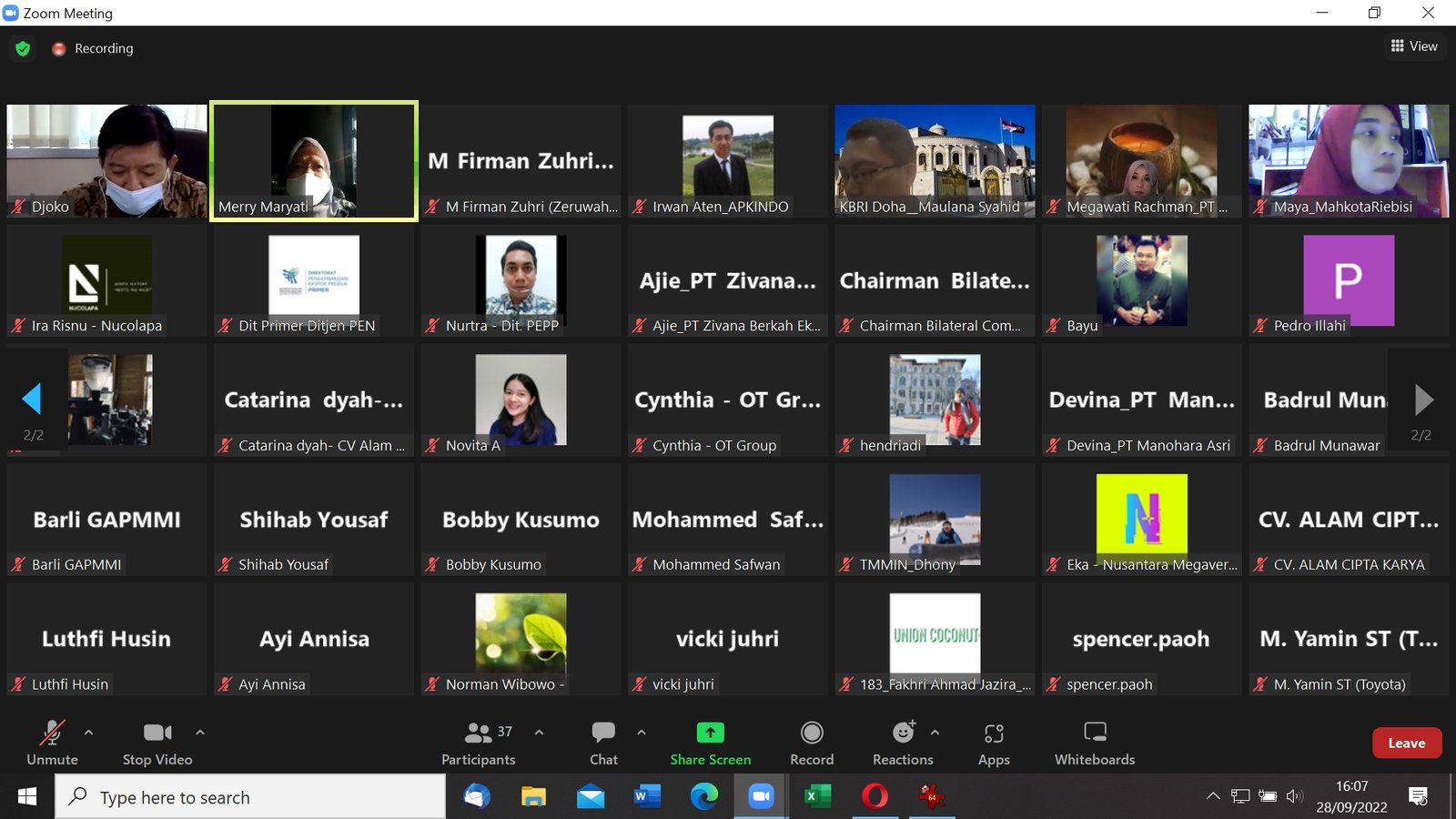Select KBRI Doha_Maulana Syahid video tile
The image size is (1456, 819).
tap(935, 161)
